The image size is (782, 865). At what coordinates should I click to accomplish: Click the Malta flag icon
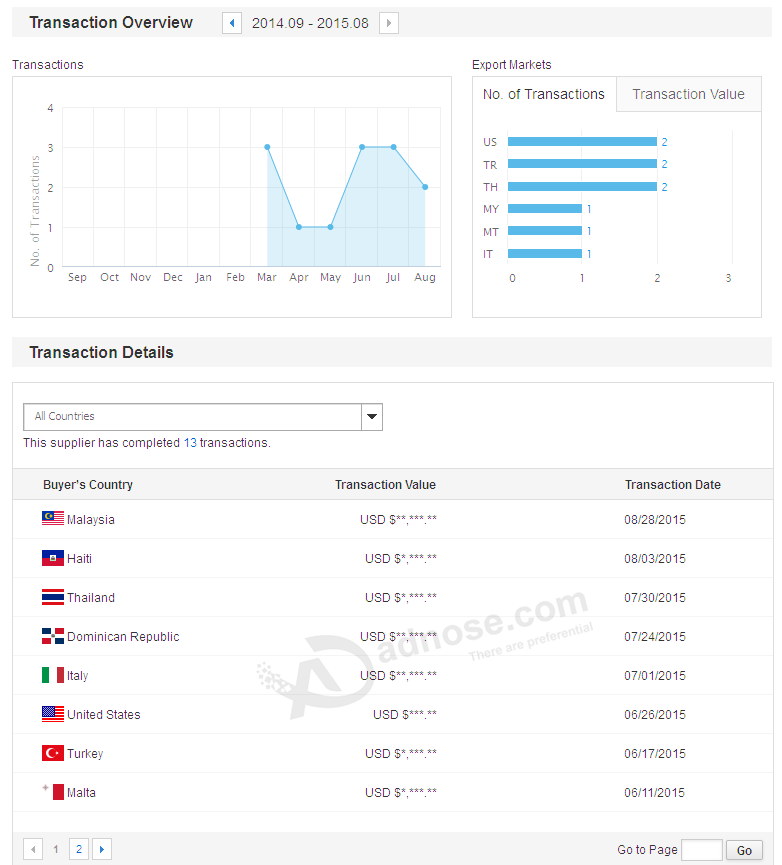[x=53, y=792]
